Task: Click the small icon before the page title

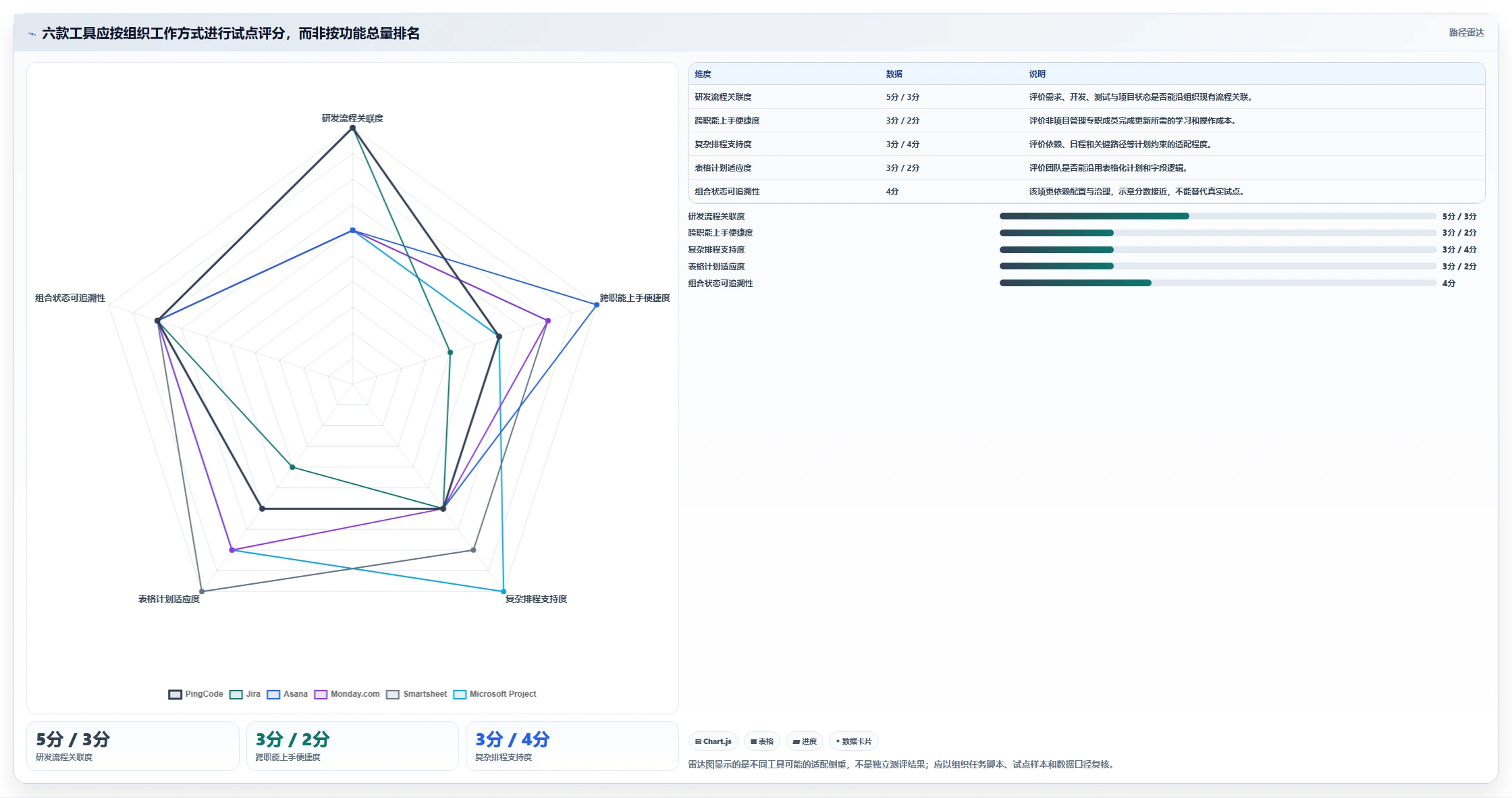Action: point(32,34)
